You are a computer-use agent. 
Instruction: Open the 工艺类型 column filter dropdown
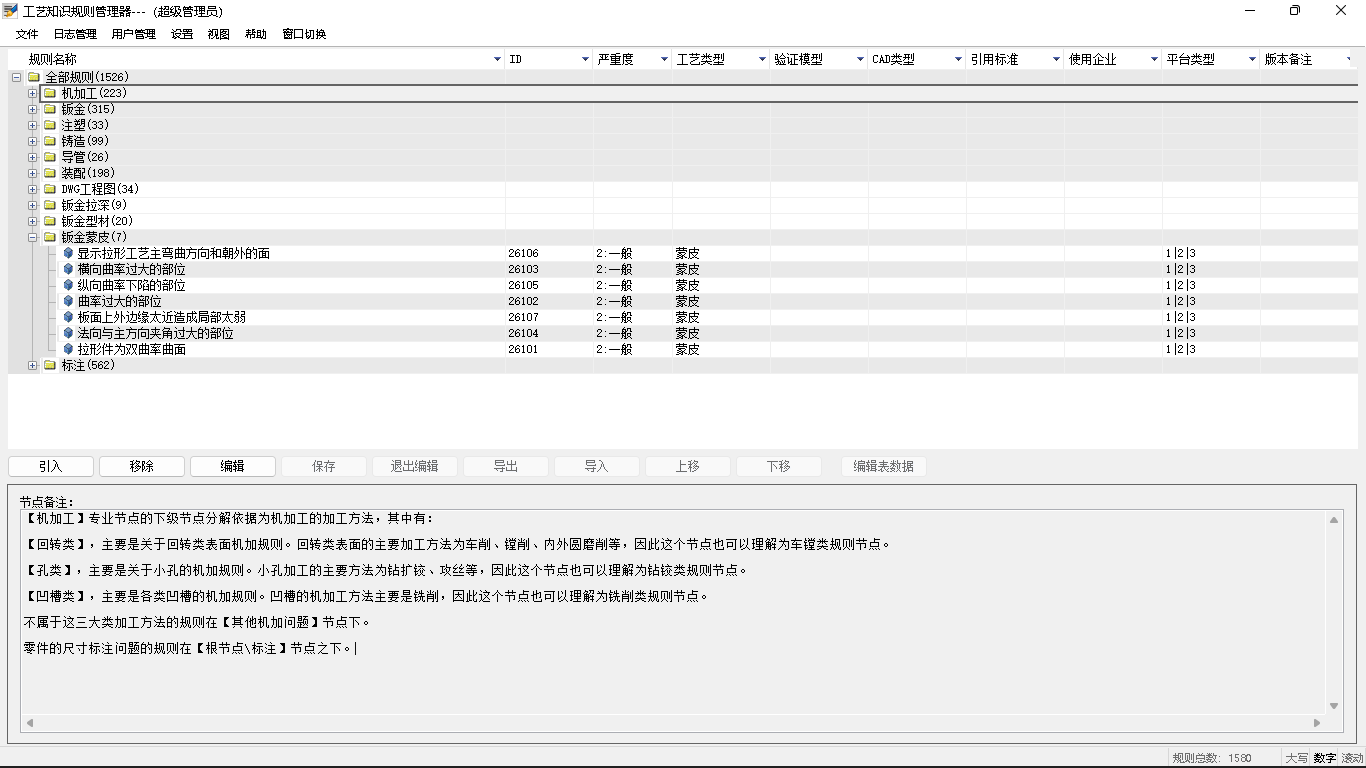coord(763,59)
